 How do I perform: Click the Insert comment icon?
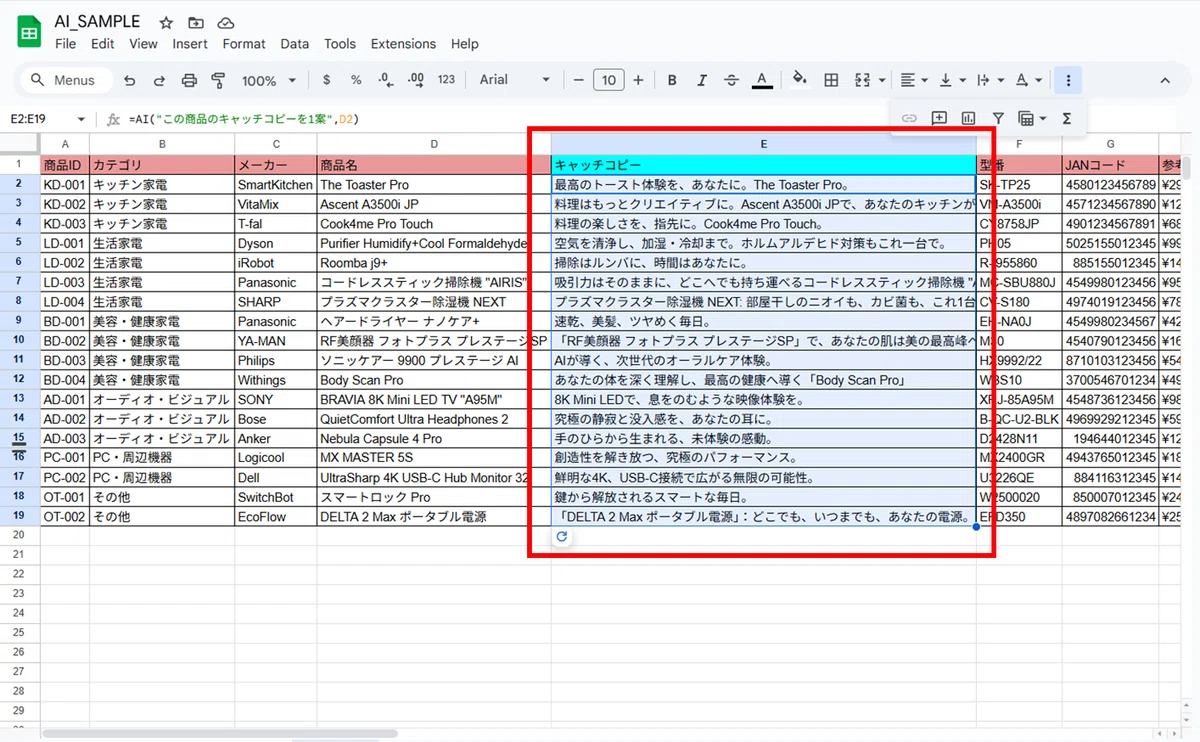939,118
